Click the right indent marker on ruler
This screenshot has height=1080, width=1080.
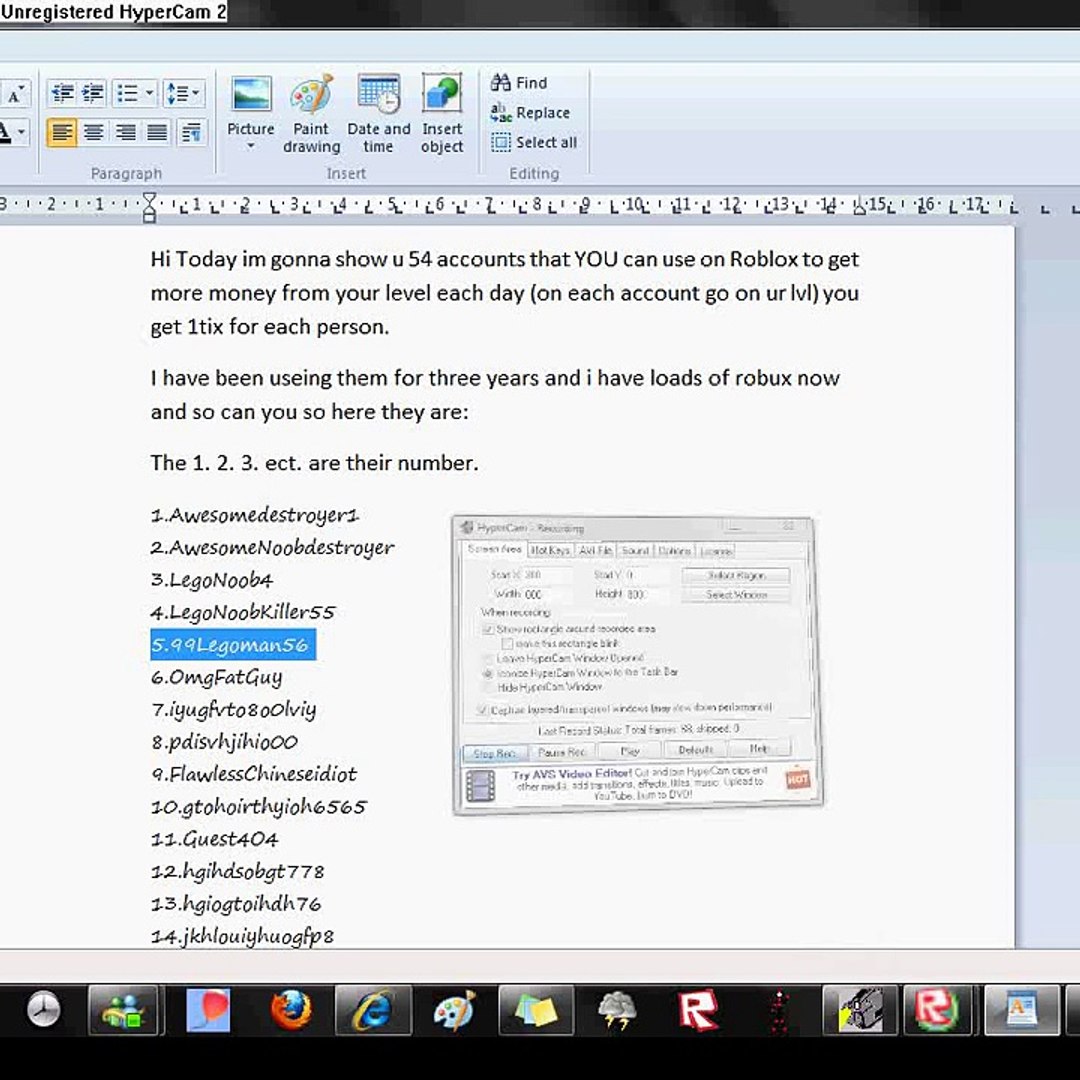click(859, 207)
